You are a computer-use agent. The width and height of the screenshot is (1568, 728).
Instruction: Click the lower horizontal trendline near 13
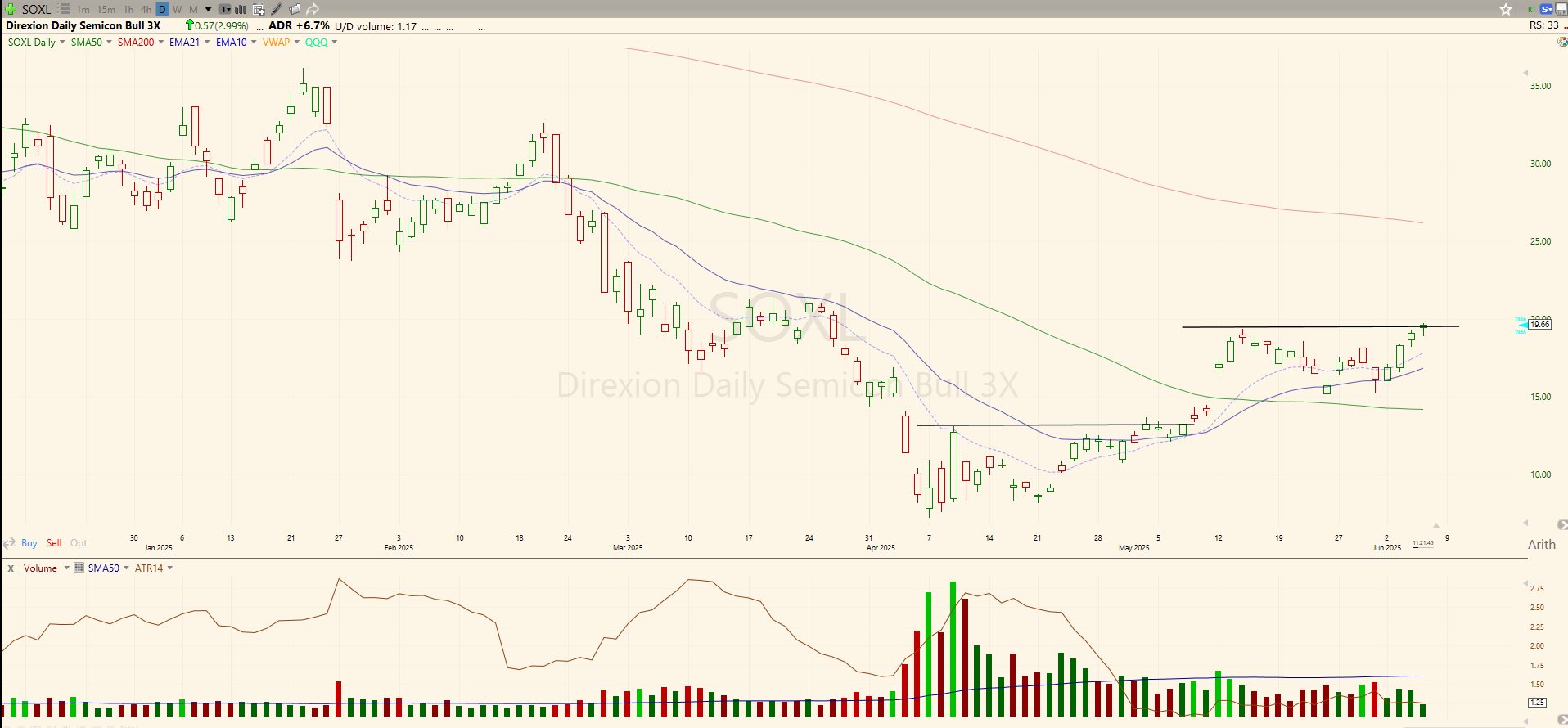coord(1056,425)
